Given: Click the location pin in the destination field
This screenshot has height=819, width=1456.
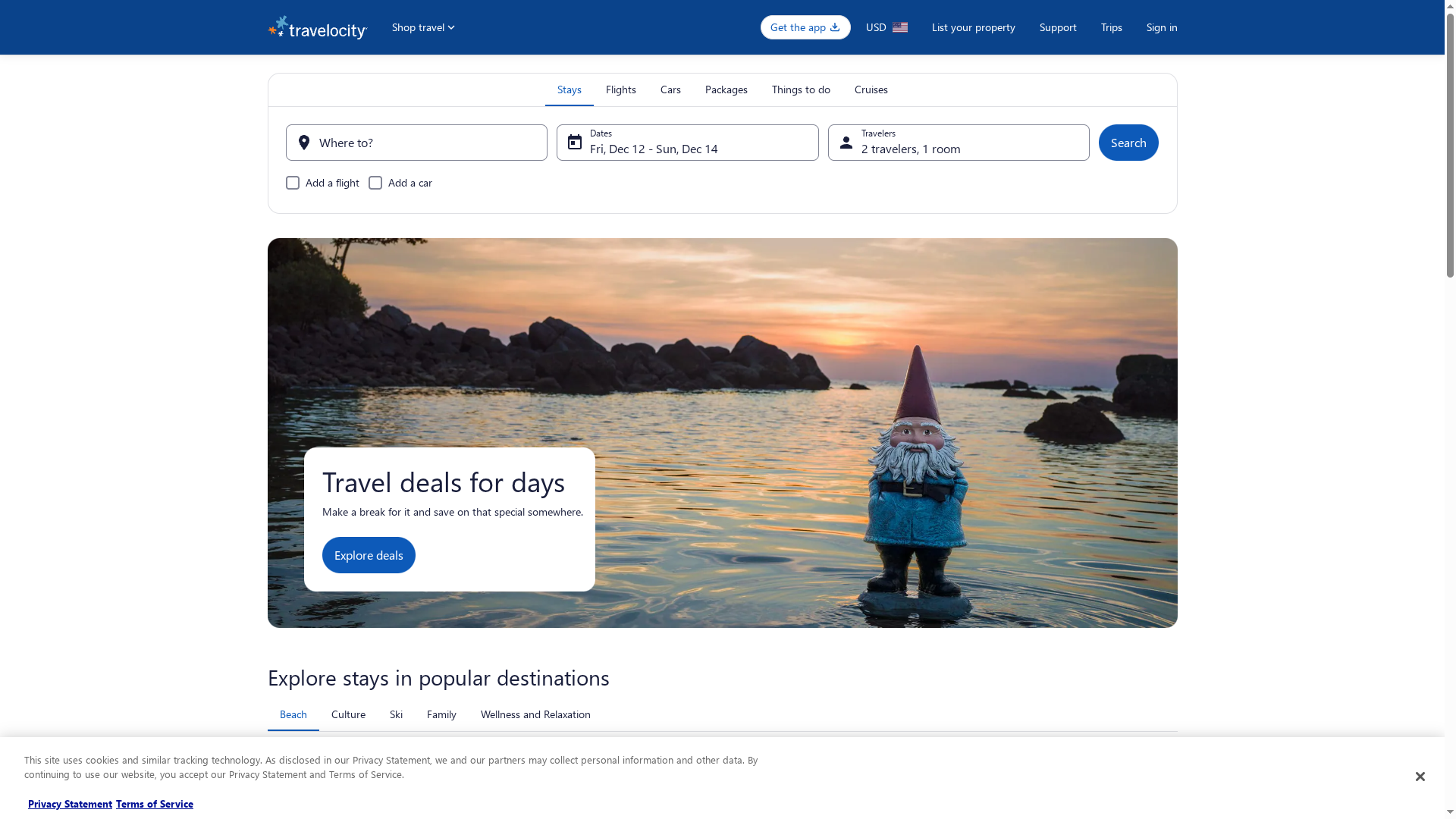Looking at the screenshot, I should [304, 143].
